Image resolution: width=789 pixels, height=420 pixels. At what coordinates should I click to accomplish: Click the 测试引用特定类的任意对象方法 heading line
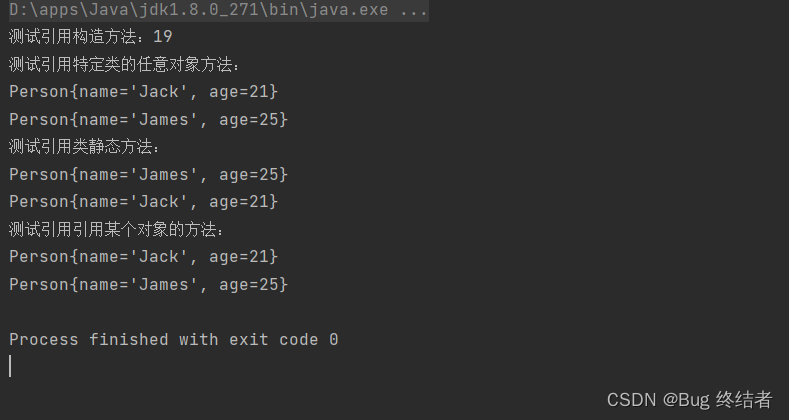125,65
